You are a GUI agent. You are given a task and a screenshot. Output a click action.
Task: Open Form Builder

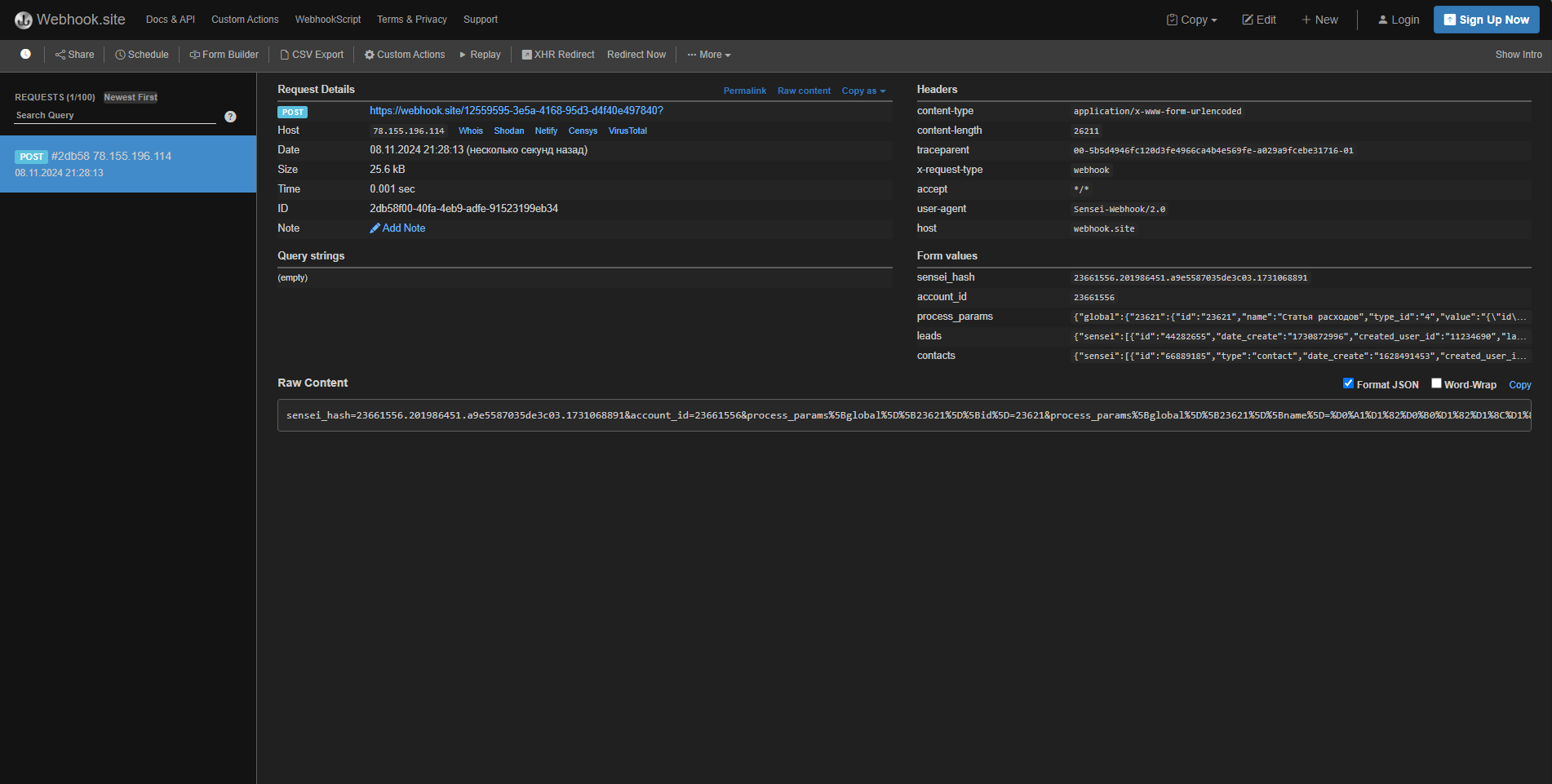click(224, 55)
